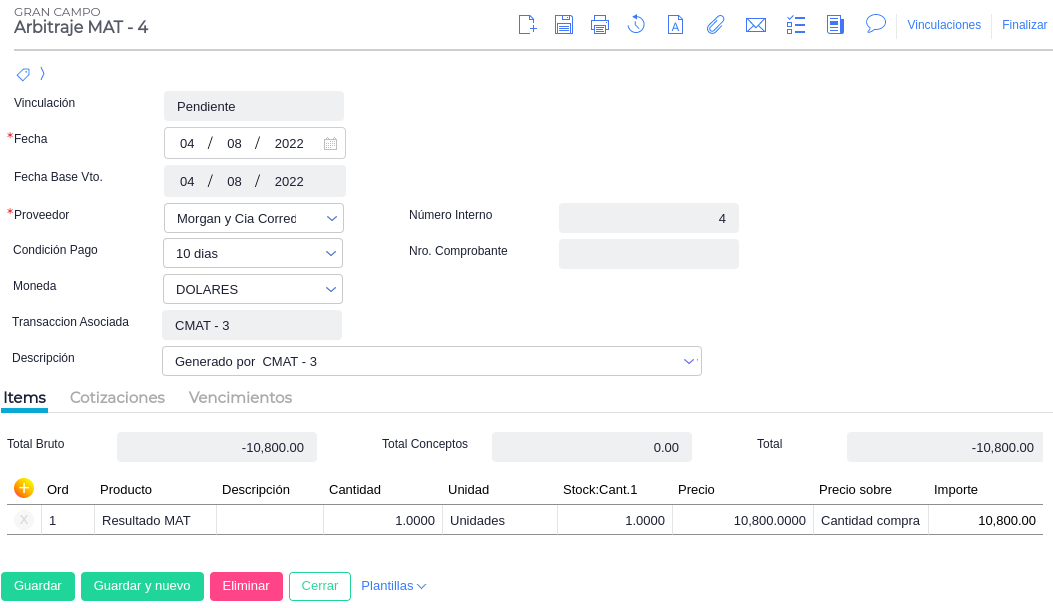
Task: Remove item row 1 with X button
Action: pyautogui.click(x=24, y=520)
